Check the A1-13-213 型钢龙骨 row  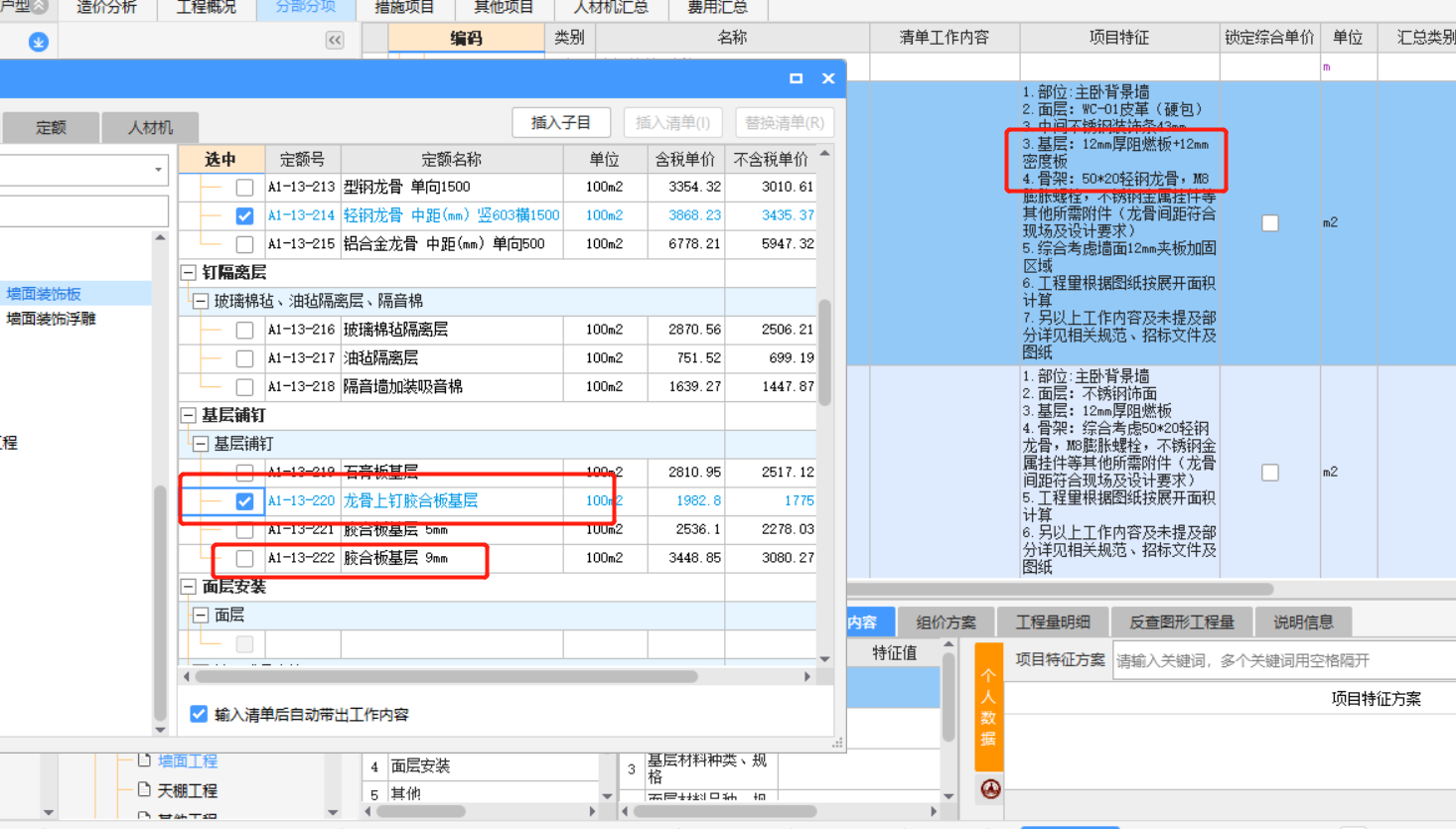coord(244,188)
